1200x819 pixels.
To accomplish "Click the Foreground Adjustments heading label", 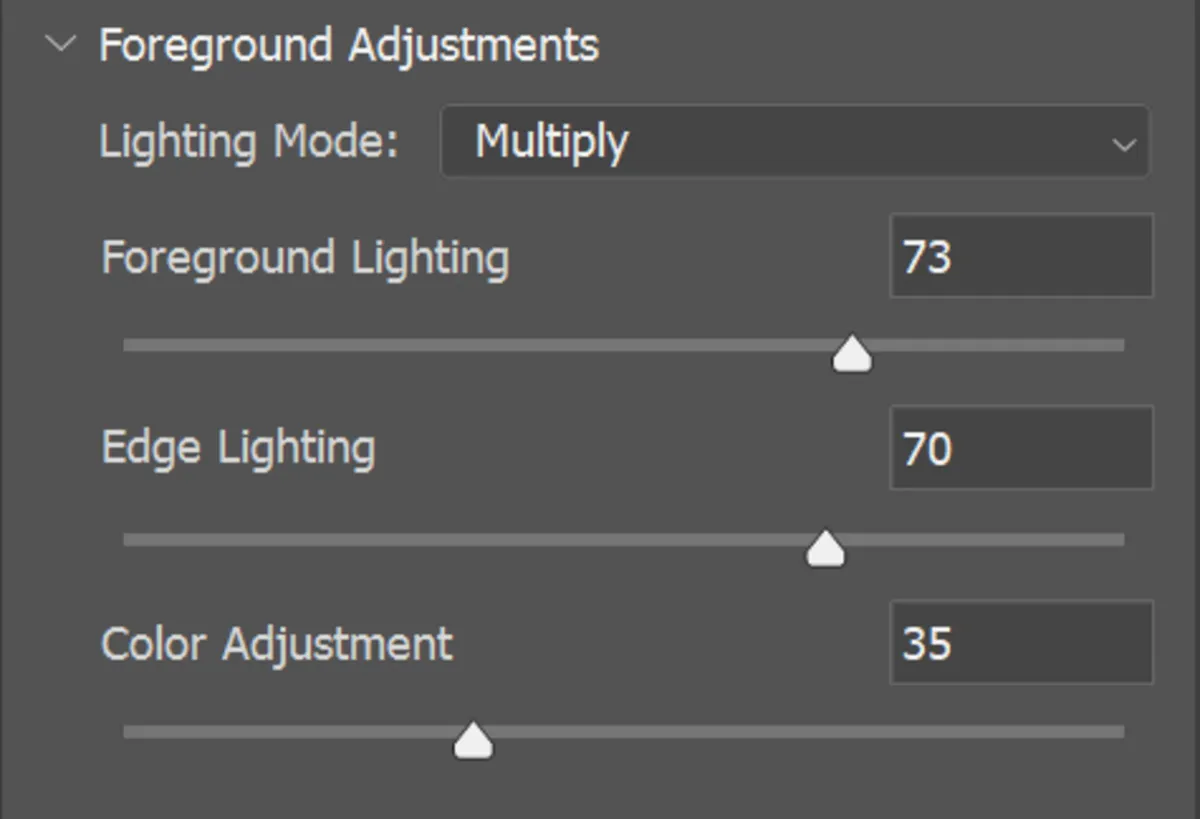I will [348, 44].
